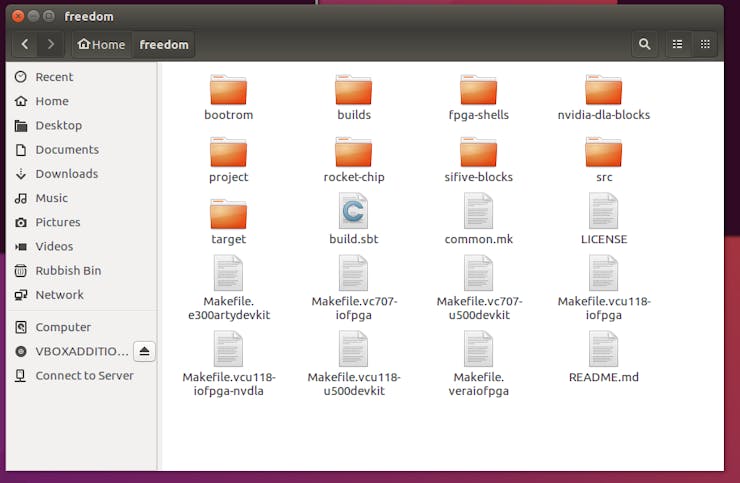Open Pictures in the sidebar
Viewport: 740px width, 483px height.
tap(81, 222)
